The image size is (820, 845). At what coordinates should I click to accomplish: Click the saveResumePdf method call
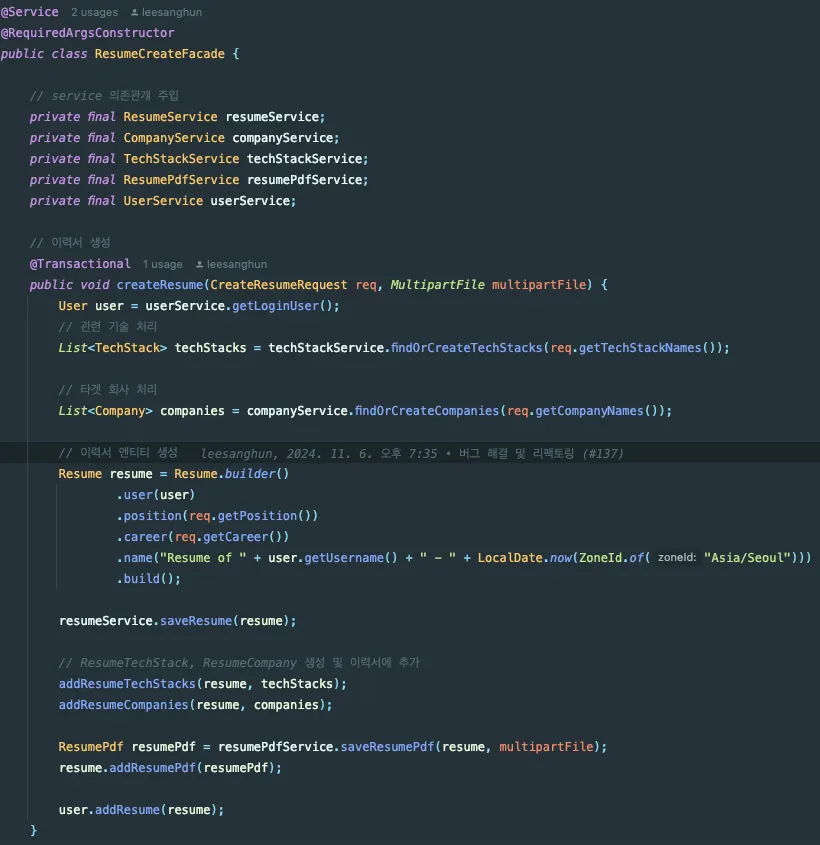click(388, 747)
